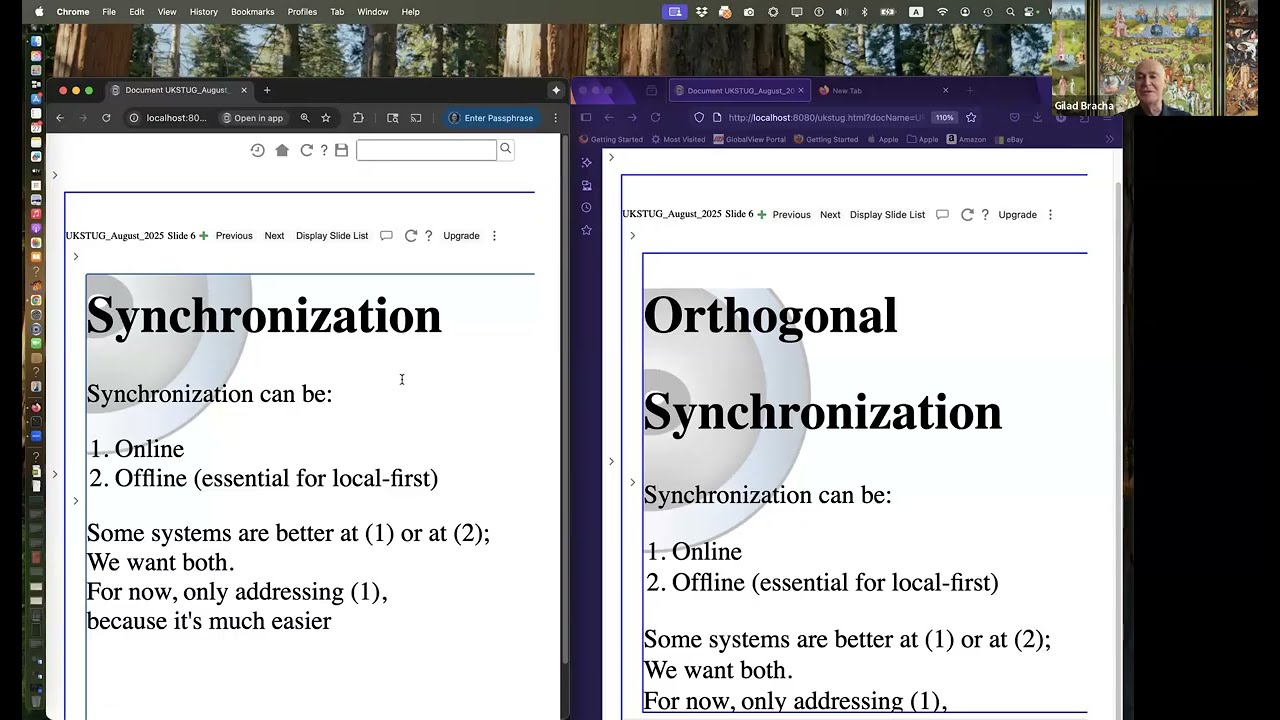Select the Document UKSTUG_August tab in Firefox

(740, 90)
